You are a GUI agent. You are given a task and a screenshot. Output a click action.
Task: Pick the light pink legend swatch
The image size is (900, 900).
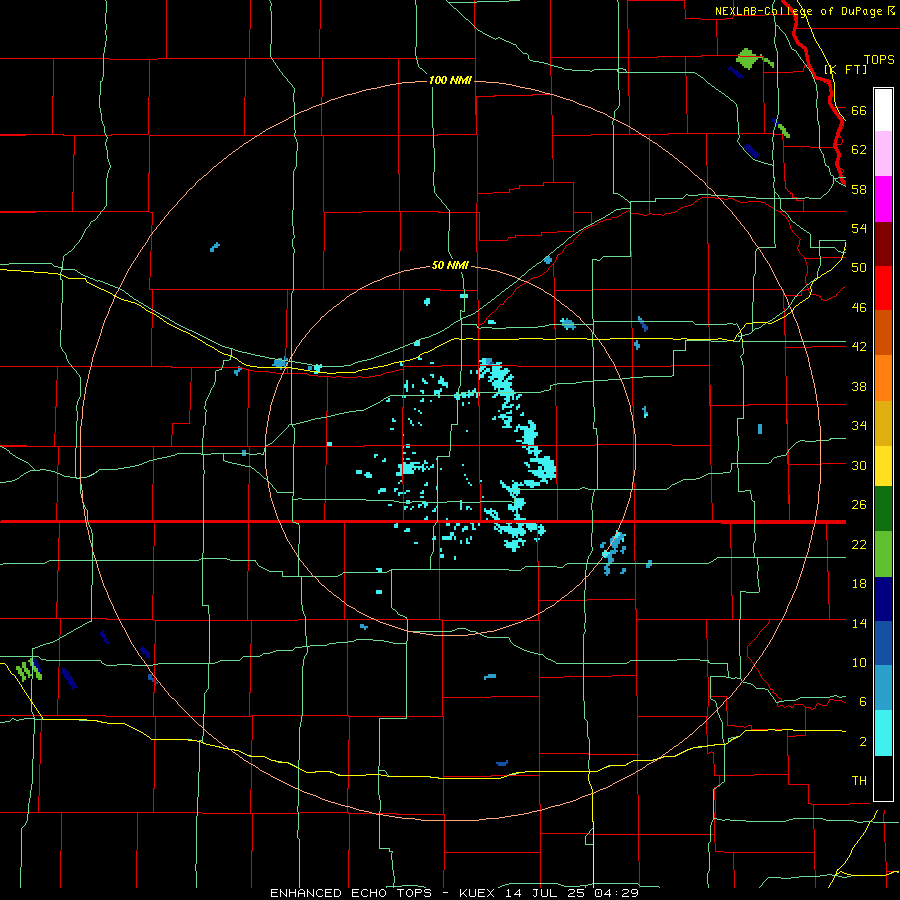(x=883, y=153)
